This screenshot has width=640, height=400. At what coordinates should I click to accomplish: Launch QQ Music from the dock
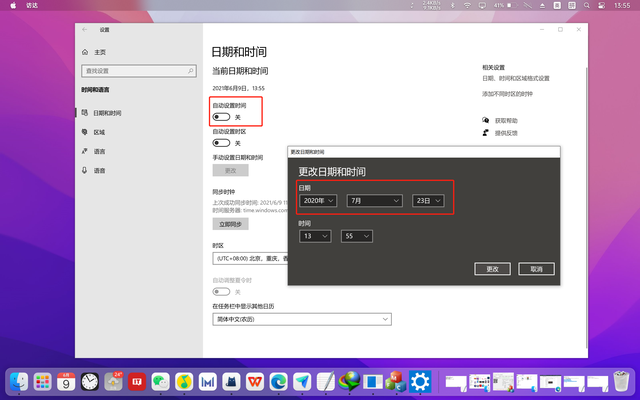click(x=184, y=382)
